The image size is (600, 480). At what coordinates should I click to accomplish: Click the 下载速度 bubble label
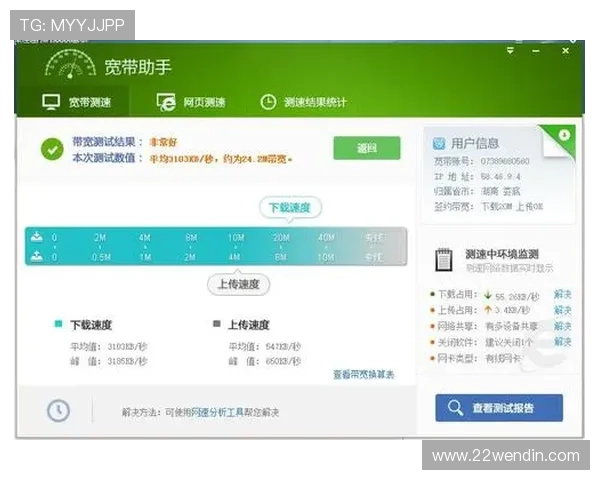(290, 208)
